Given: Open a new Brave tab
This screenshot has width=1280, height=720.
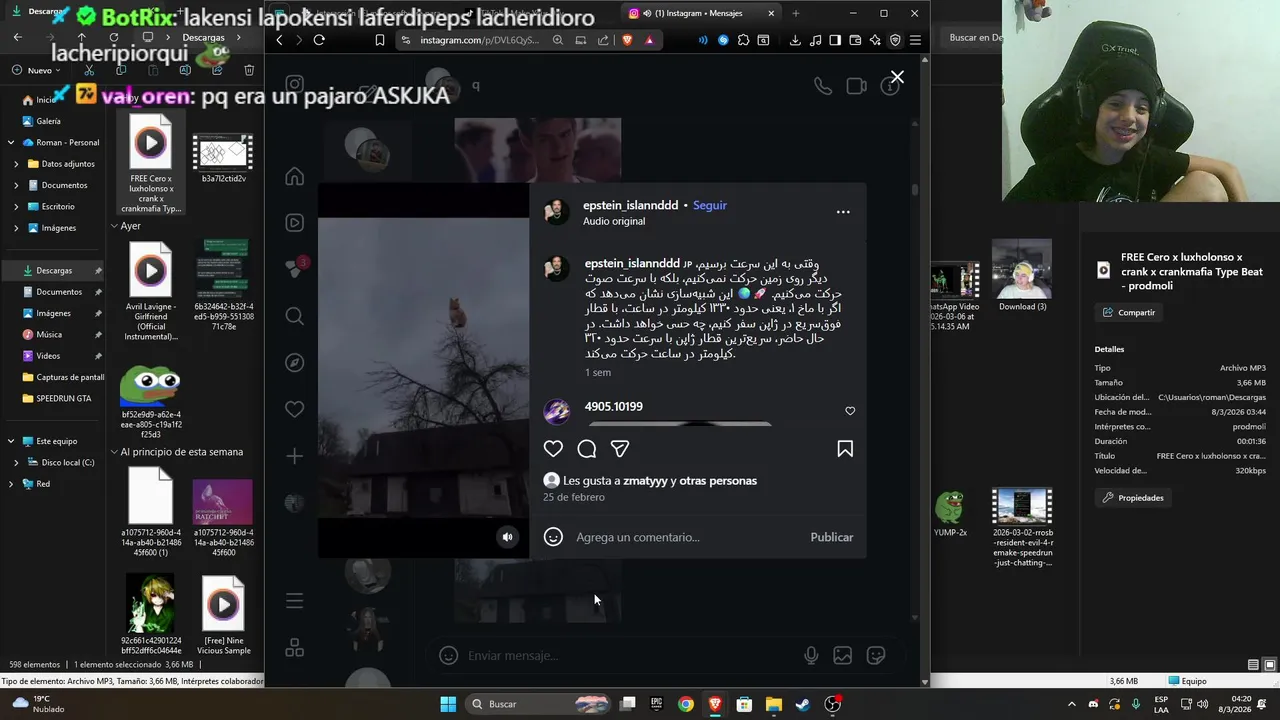Looking at the screenshot, I should click(x=796, y=13).
